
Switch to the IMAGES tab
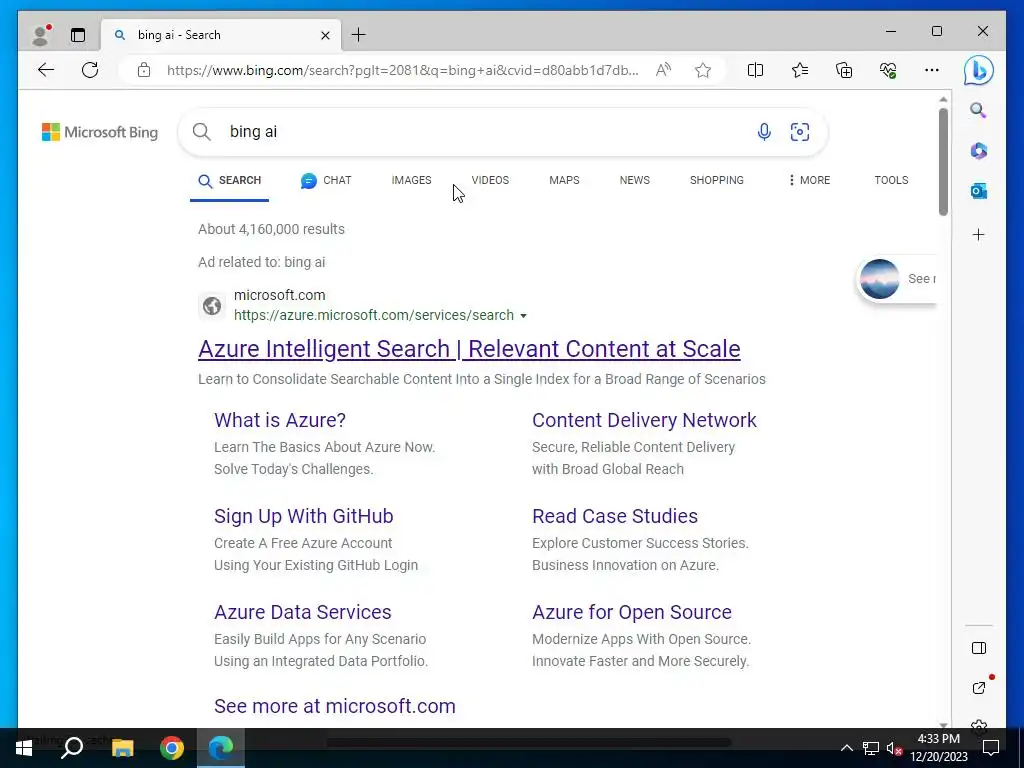(411, 180)
